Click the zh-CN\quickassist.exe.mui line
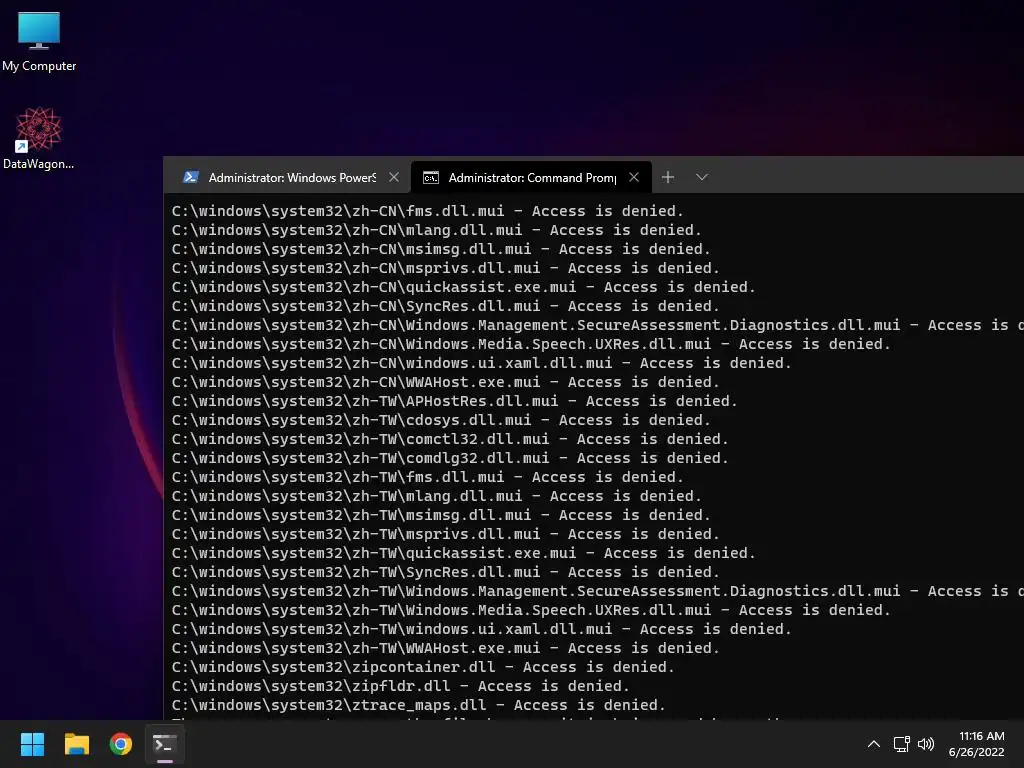The width and height of the screenshot is (1024, 768). [464, 287]
